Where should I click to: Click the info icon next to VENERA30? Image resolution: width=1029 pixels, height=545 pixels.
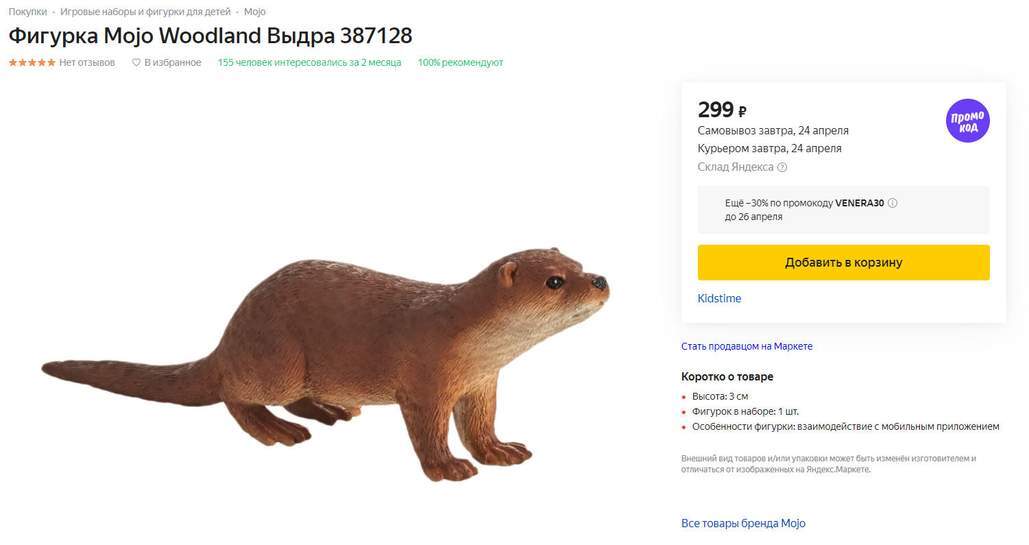893,203
